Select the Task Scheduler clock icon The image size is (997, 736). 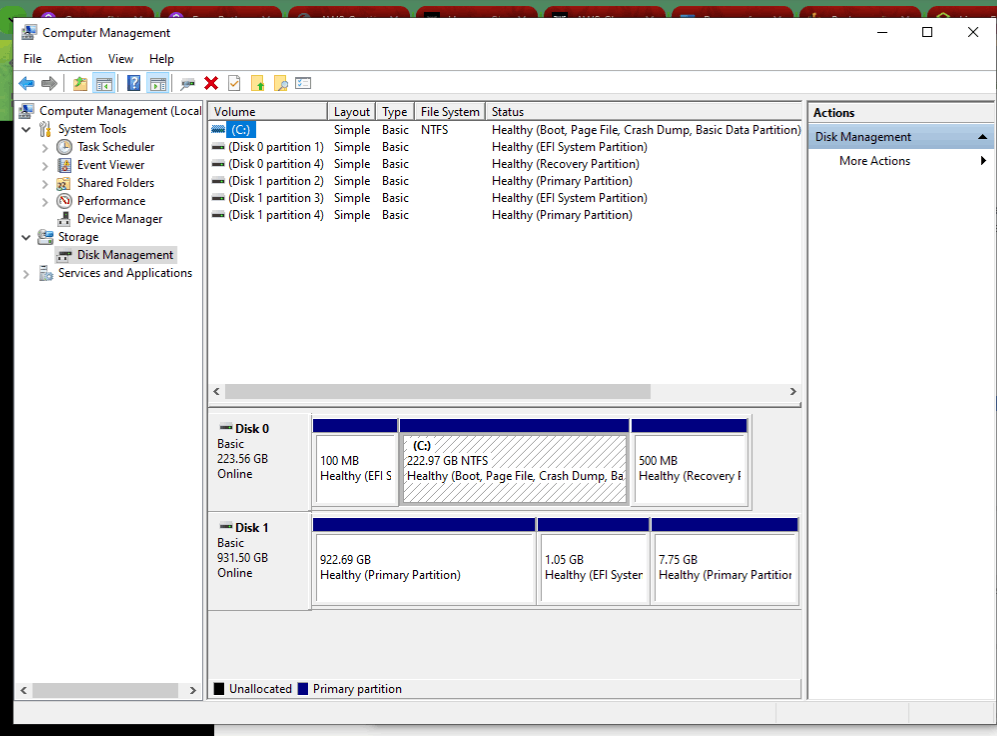pos(64,147)
